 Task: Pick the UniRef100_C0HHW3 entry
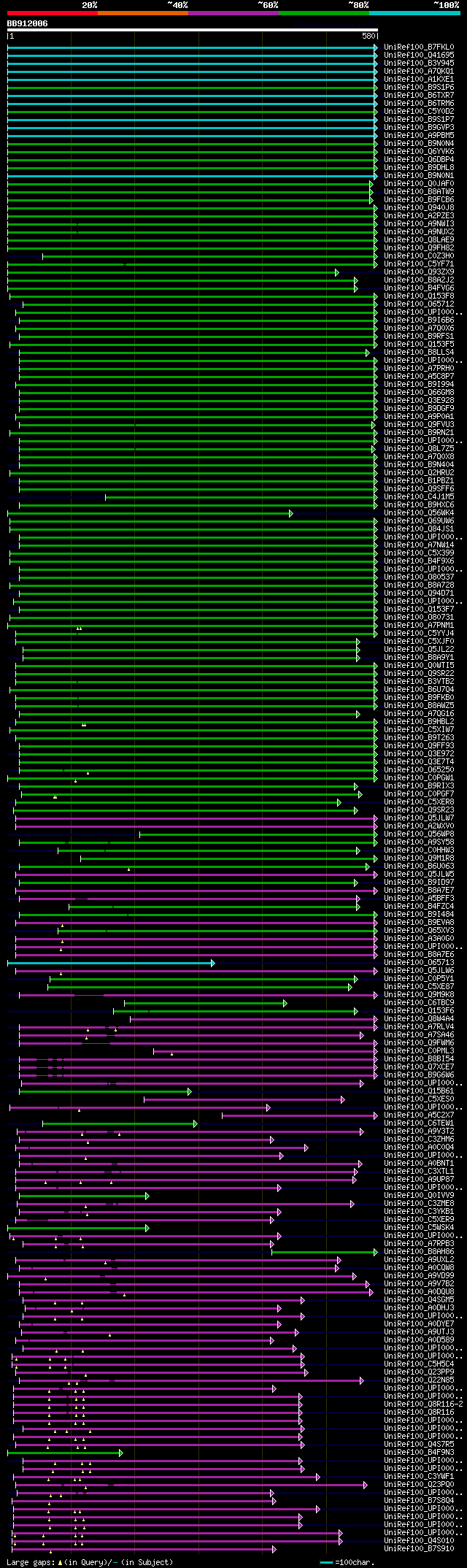419,850
